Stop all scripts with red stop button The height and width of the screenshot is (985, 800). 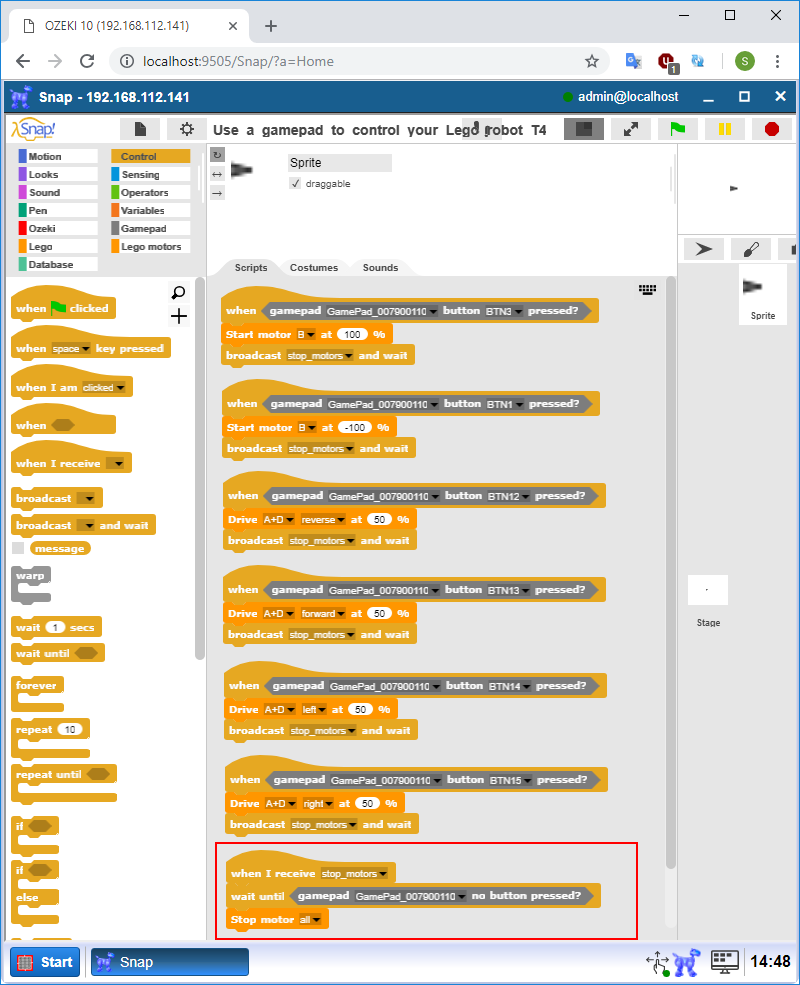(x=772, y=129)
